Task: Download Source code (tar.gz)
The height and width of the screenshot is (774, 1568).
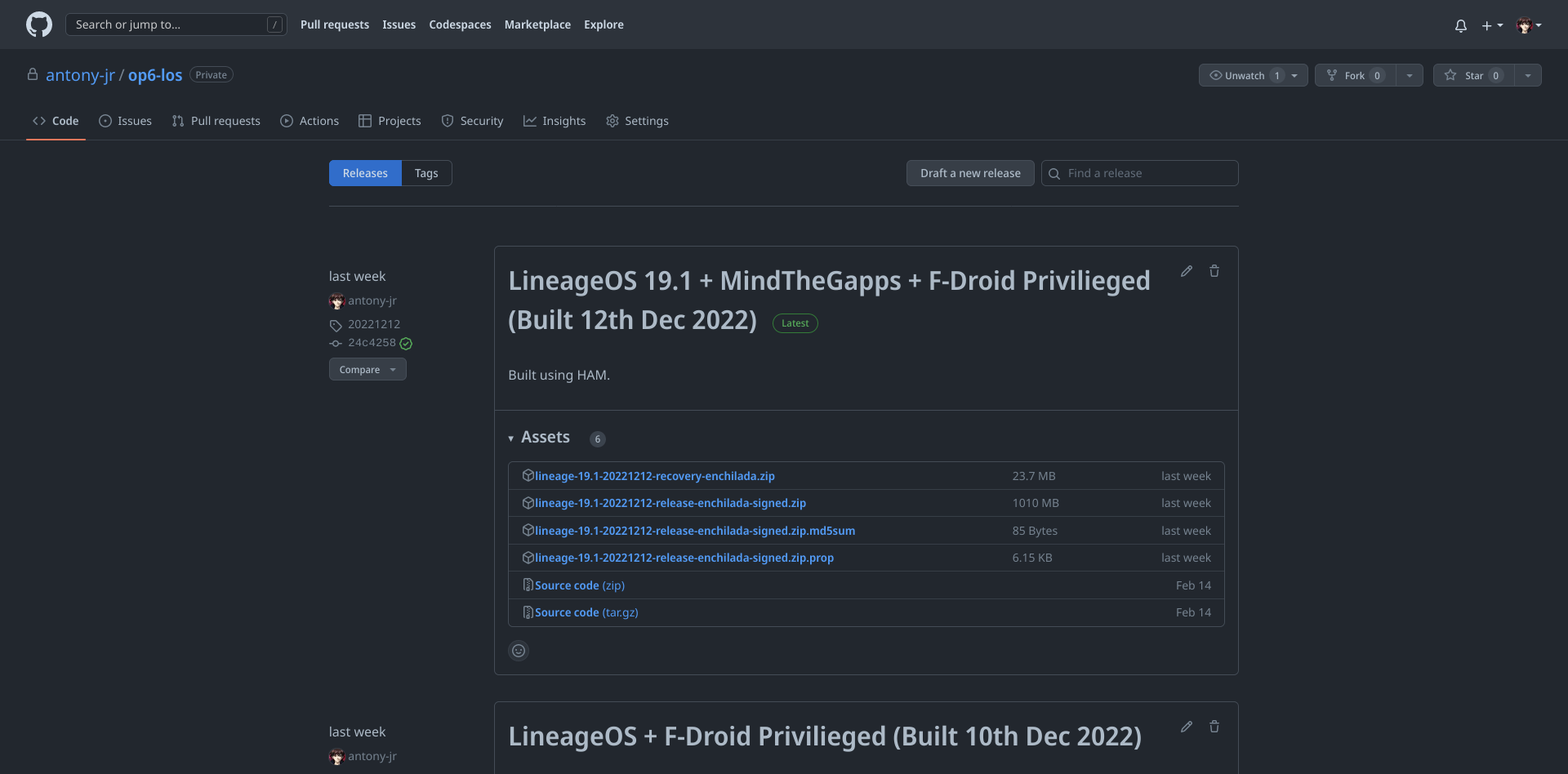Action: (586, 612)
